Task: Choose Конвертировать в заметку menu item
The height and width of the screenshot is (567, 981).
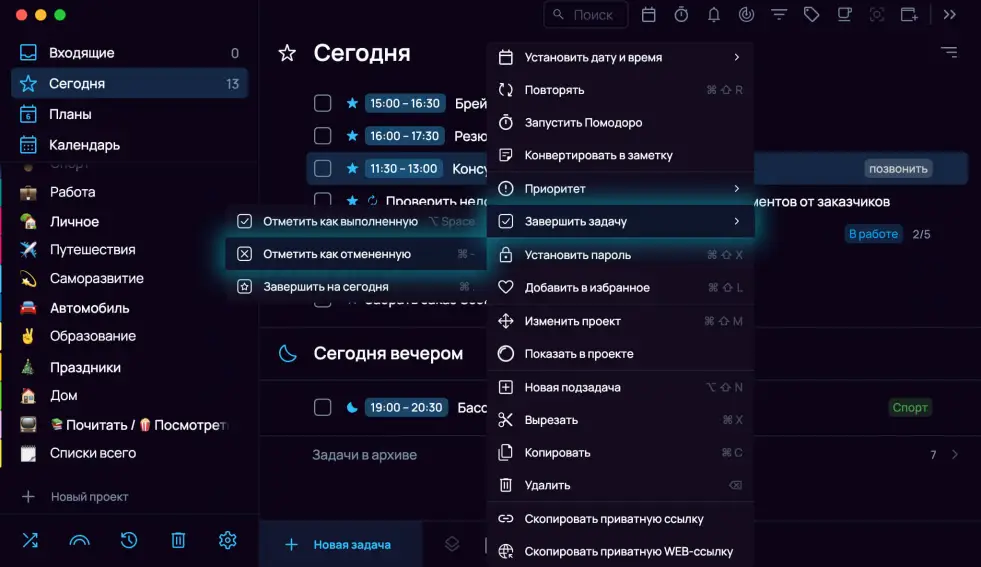Action: pyautogui.click(x=598, y=155)
